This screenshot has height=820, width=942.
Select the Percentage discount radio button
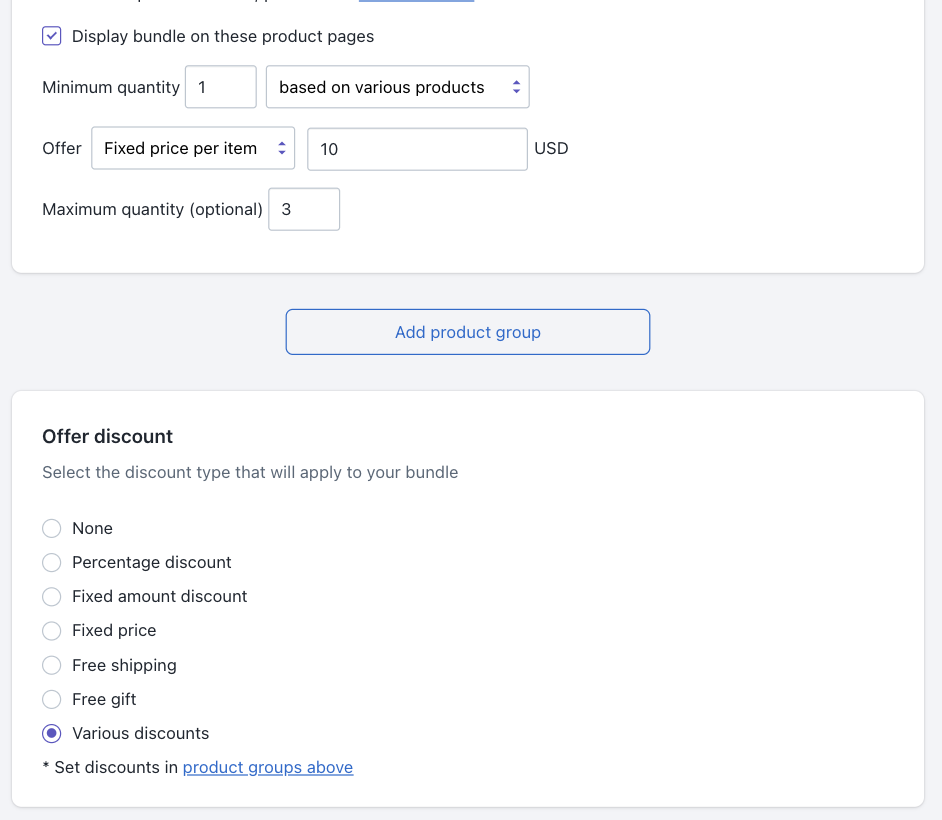click(x=52, y=563)
